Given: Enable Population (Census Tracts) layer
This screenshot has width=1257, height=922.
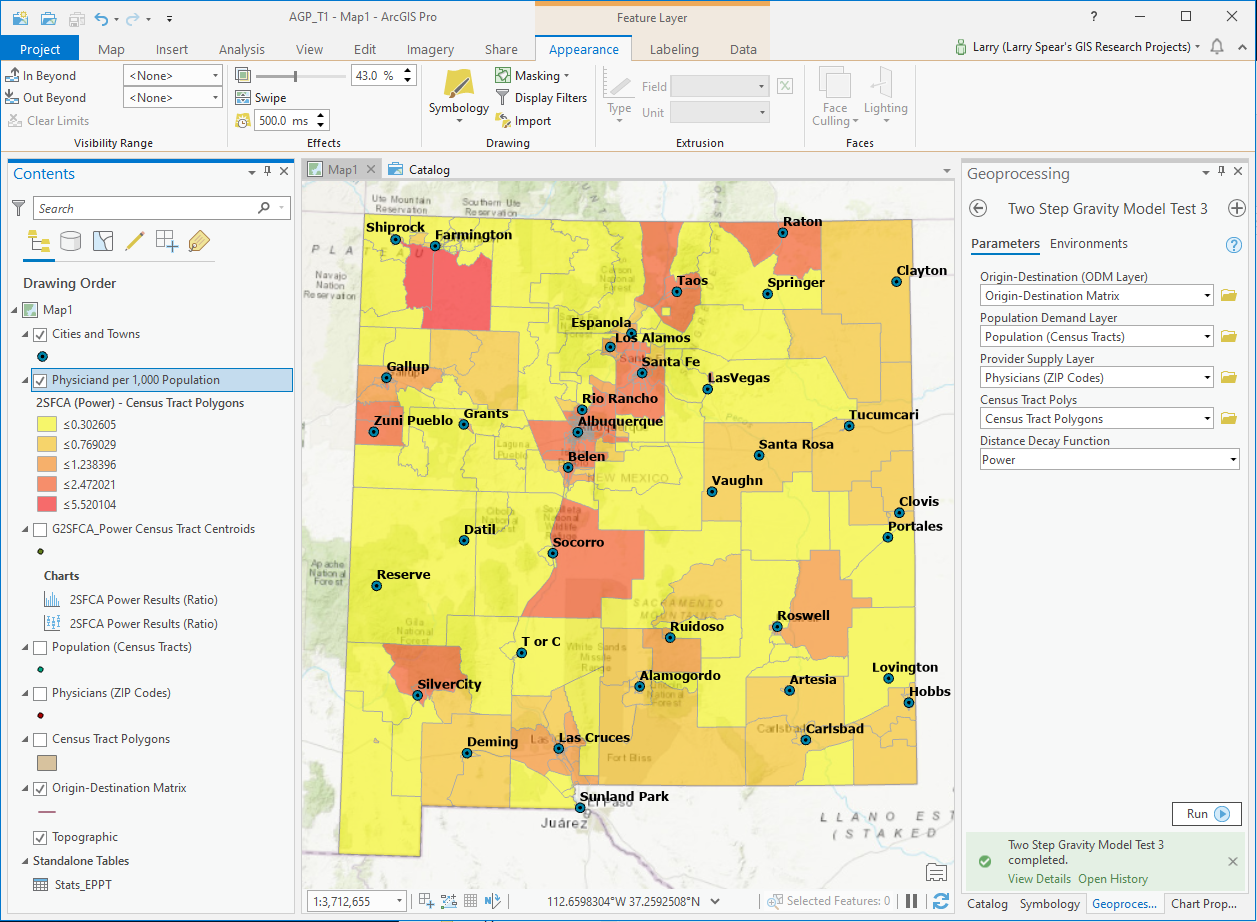Looking at the screenshot, I should (41, 647).
